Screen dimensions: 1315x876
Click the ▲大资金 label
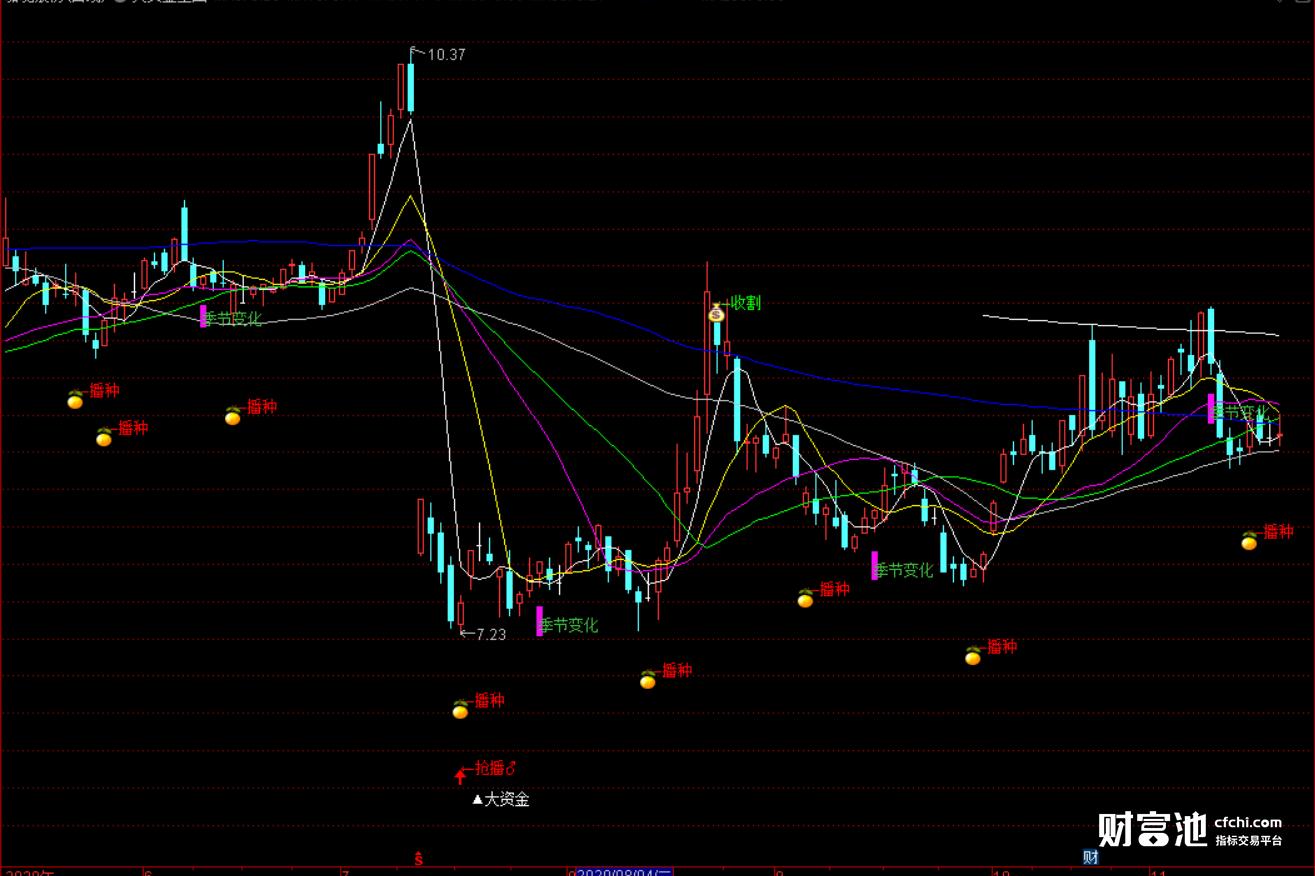(x=501, y=799)
